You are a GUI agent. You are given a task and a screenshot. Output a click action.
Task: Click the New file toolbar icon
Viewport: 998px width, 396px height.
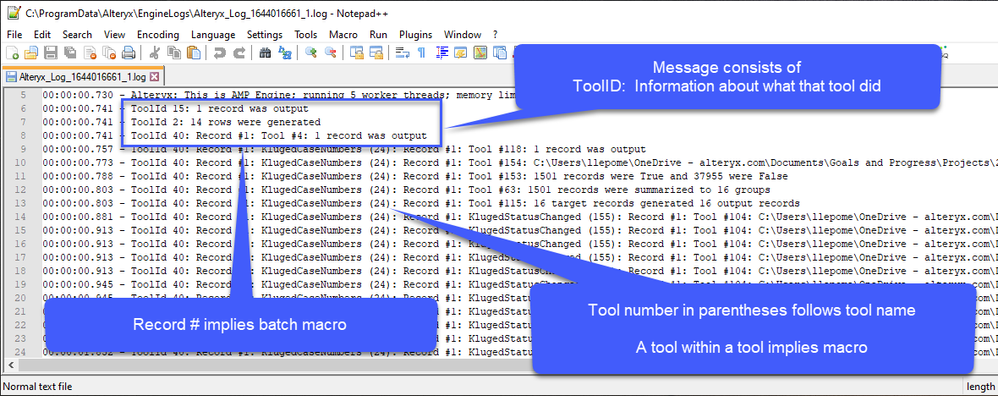(x=13, y=53)
